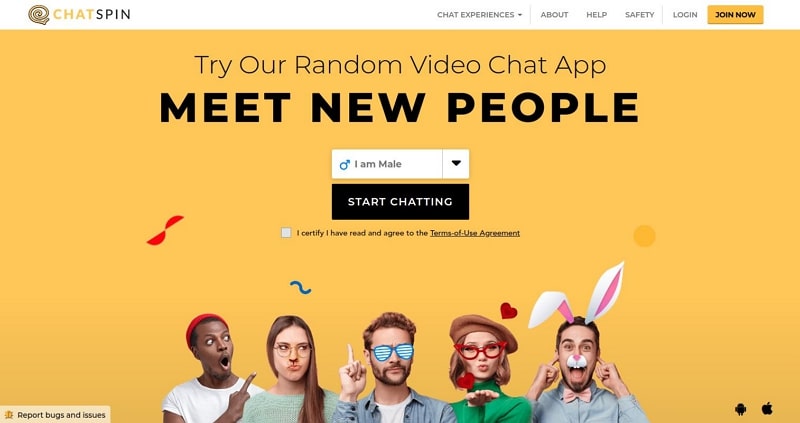The height and width of the screenshot is (423, 800).
Task: Open the Apple app download icon
Action: coord(767,408)
